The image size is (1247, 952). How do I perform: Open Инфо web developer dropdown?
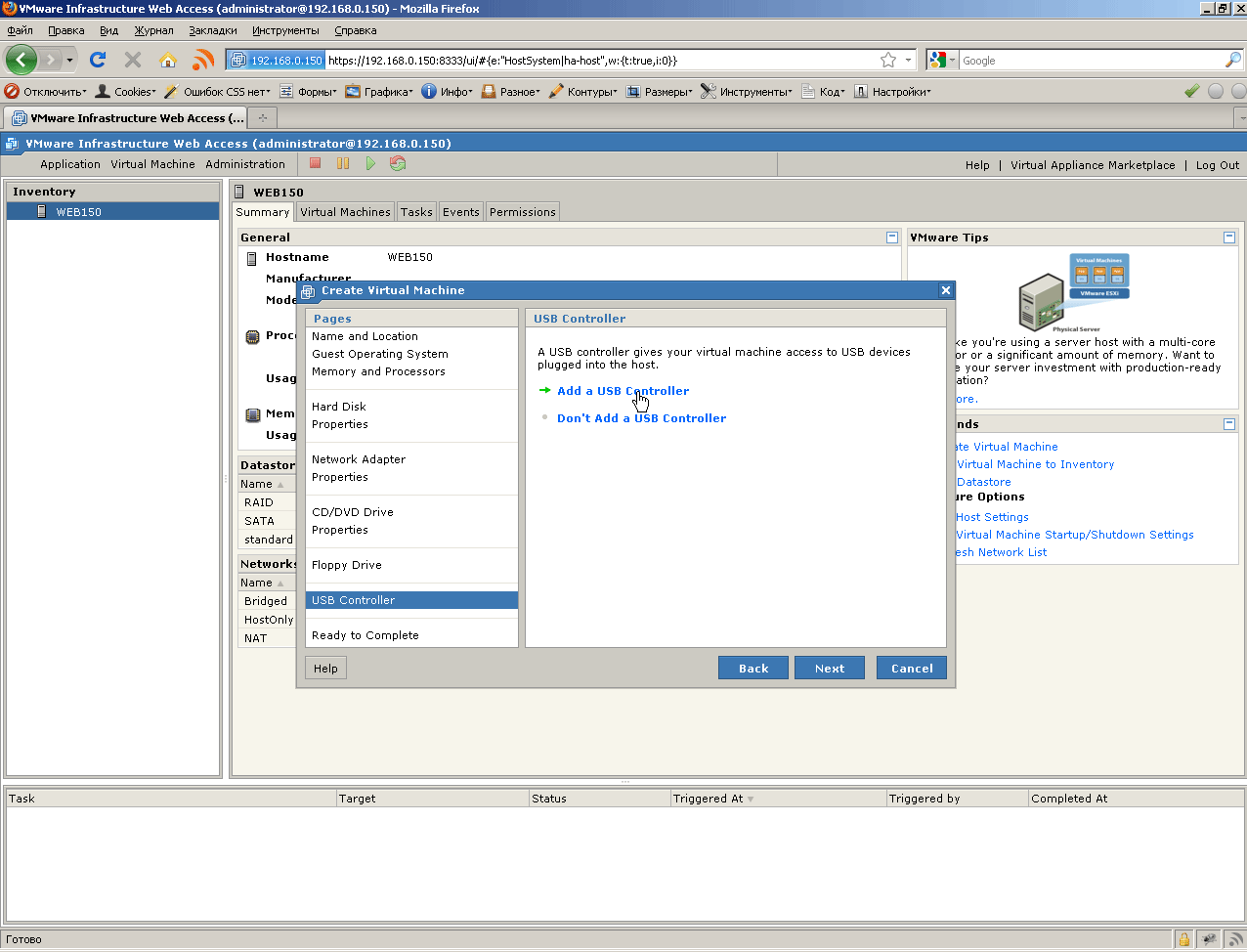pyautogui.click(x=448, y=92)
